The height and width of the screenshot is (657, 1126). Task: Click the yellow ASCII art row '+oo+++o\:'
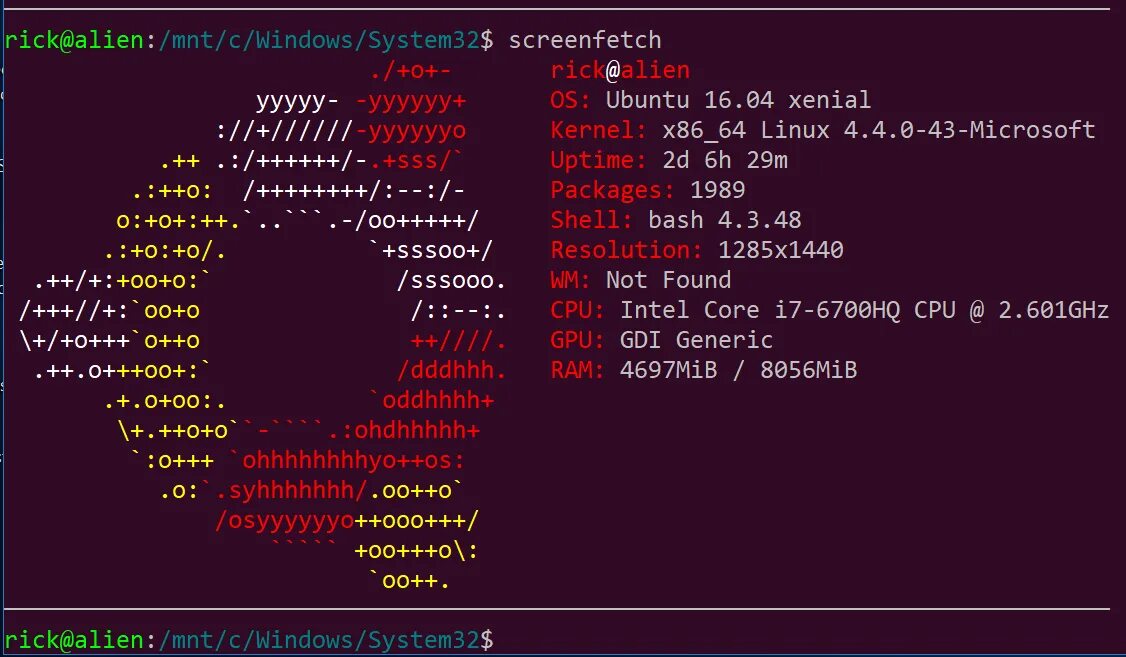pyautogui.click(x=417, y=551)
